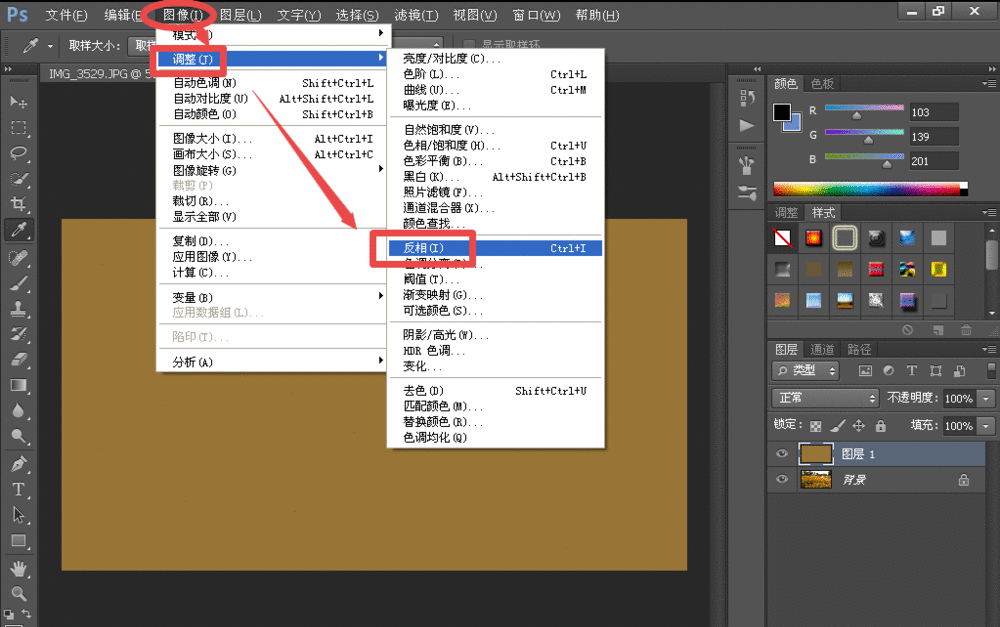Select the Hand tool

pyautogui.click(x=18, y=568)
